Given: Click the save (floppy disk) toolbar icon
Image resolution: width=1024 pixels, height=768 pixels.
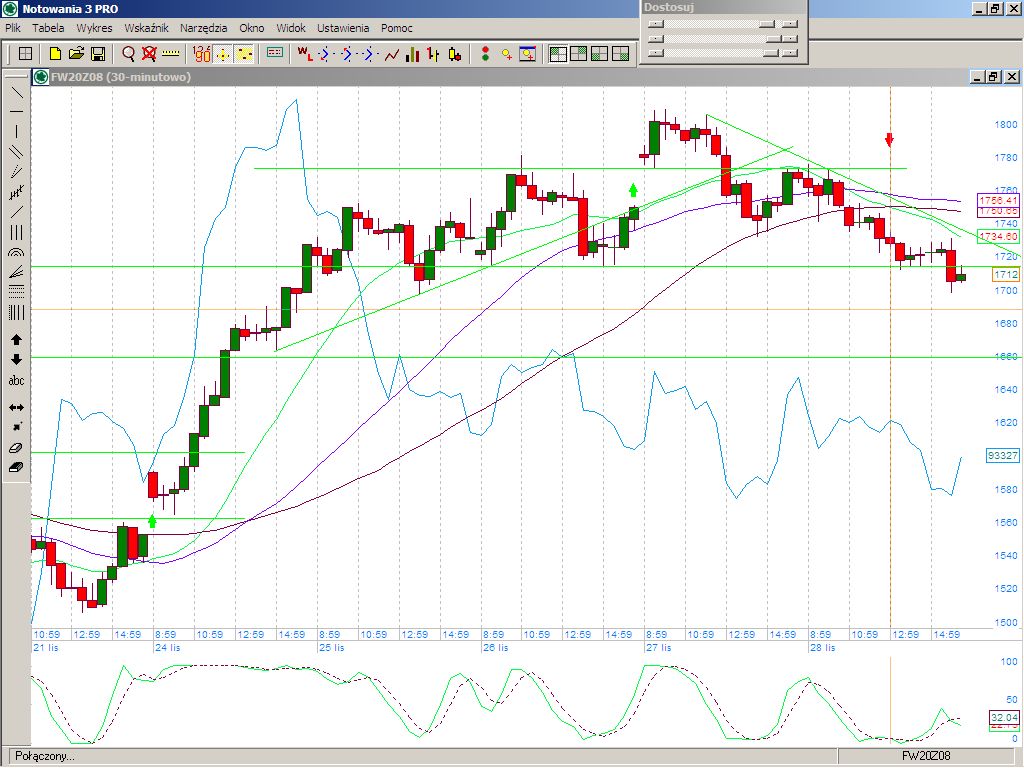Looking at the screenshot, I should pyautogui.click(x=98, y=54).
